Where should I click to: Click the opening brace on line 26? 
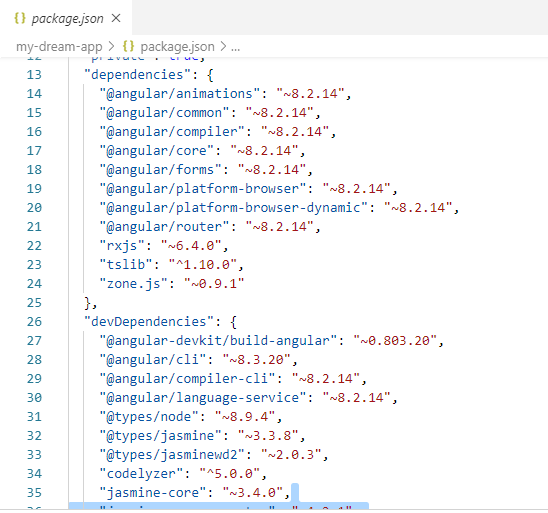233,322
